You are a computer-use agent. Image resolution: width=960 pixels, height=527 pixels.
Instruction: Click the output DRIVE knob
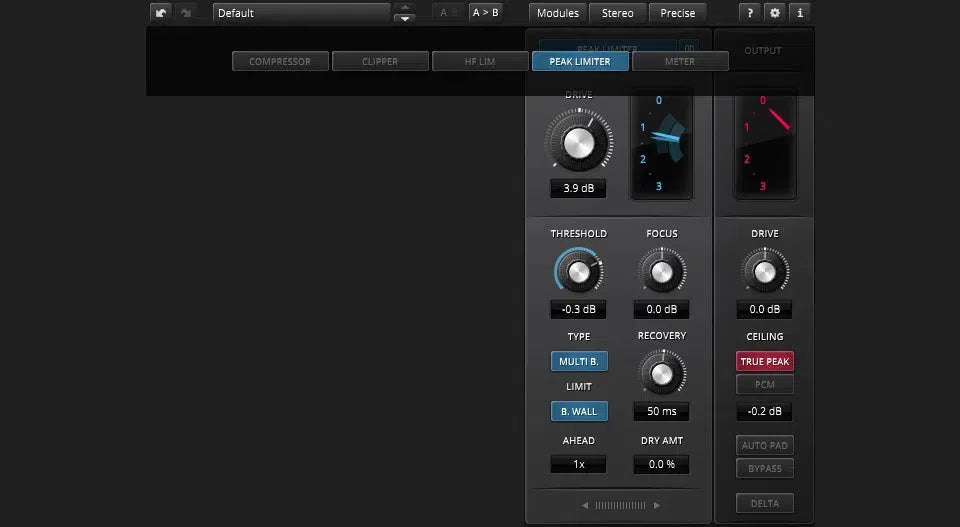[x=765, y=272]
